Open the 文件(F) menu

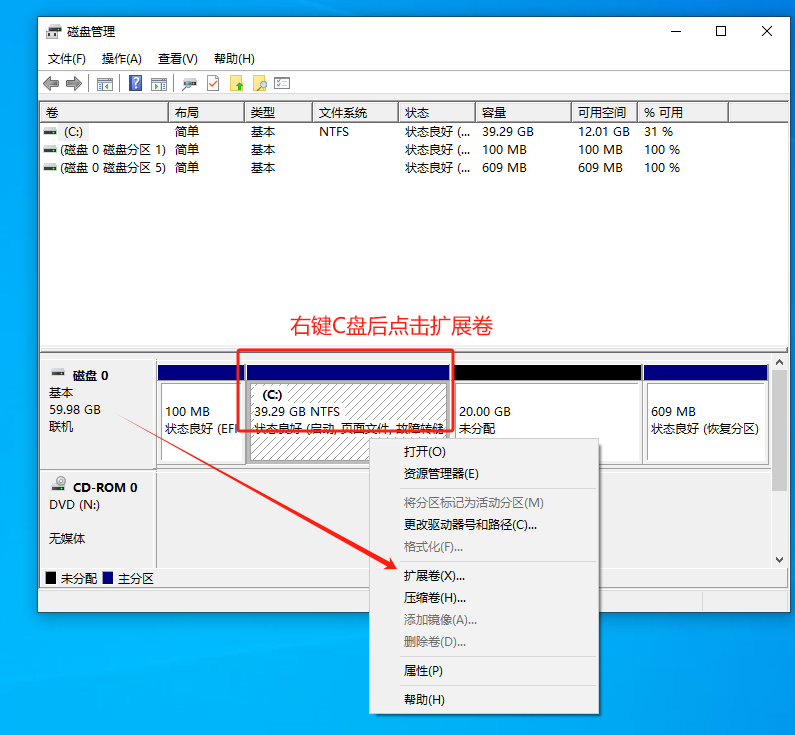pyautogui.click(x=66, y=59)
